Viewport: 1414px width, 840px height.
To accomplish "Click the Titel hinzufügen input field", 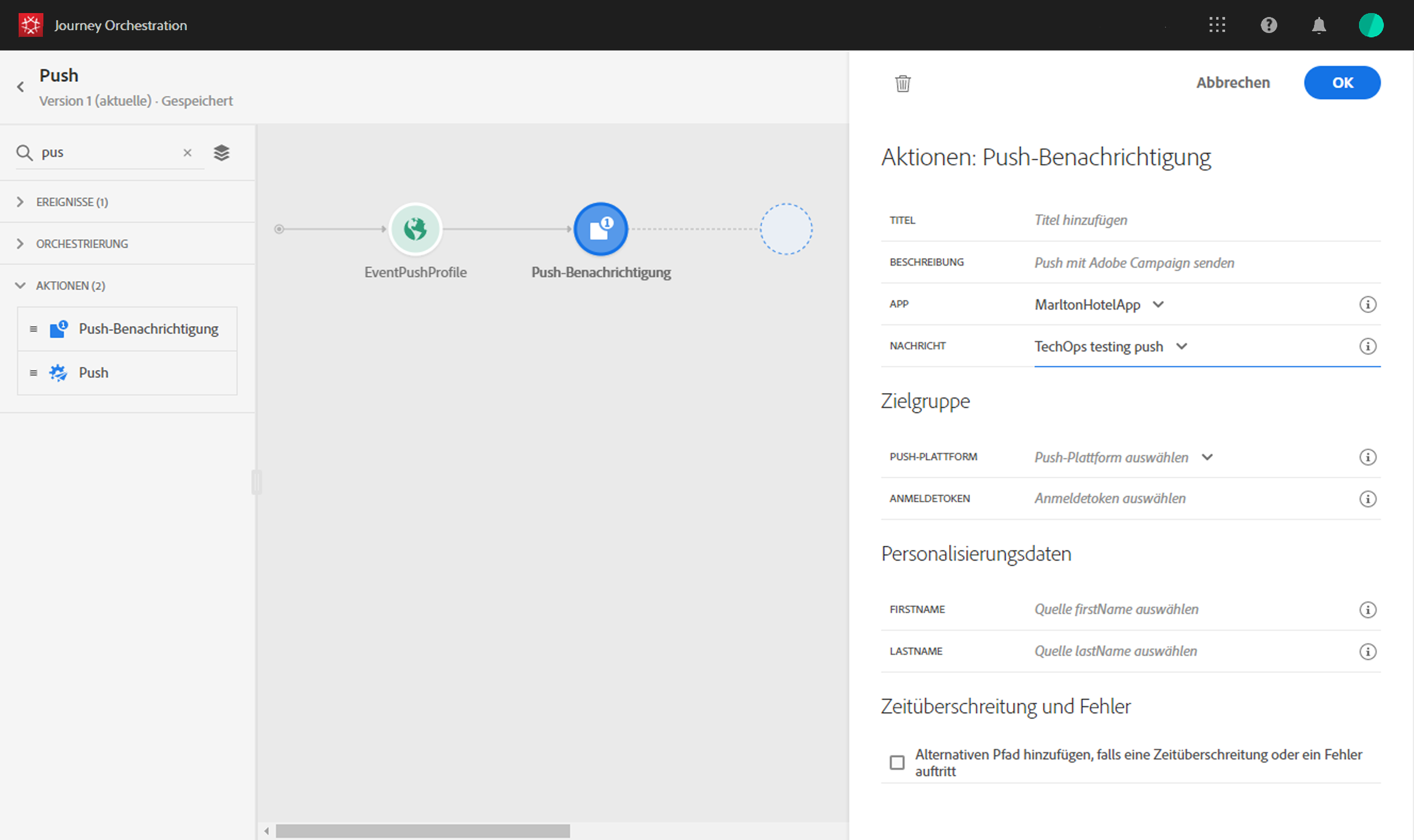I will tap(1189, 220).
